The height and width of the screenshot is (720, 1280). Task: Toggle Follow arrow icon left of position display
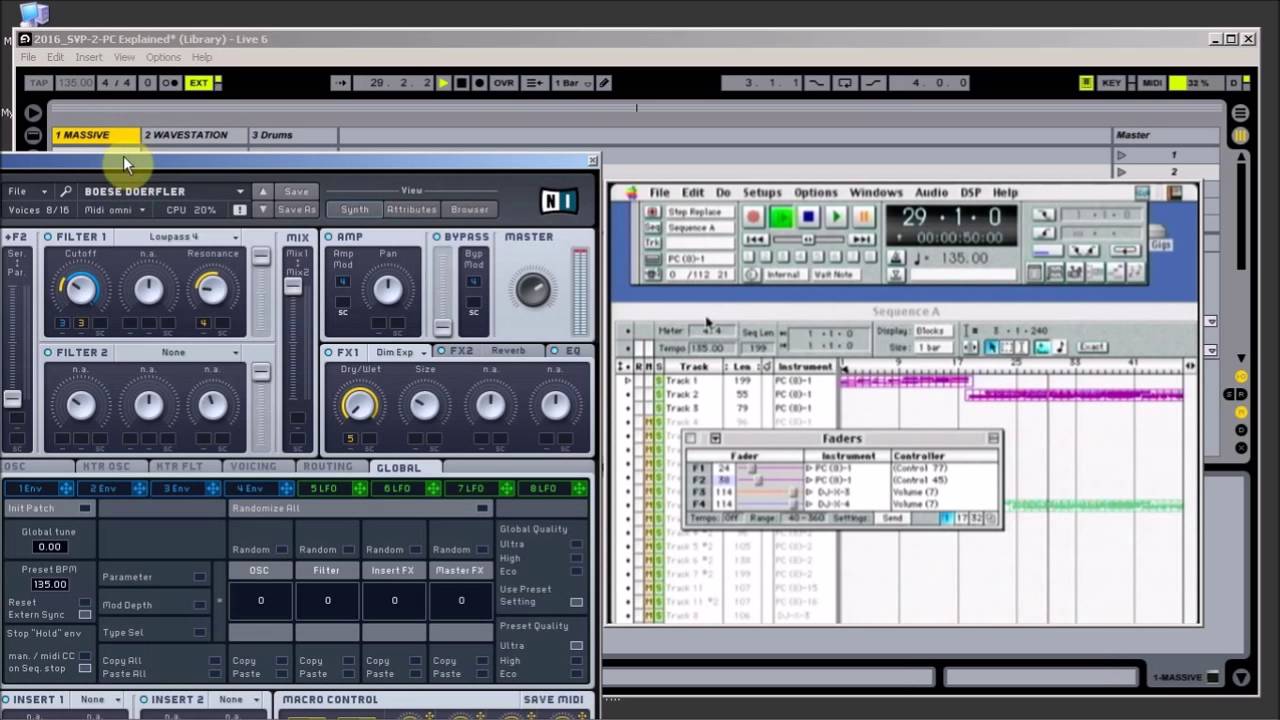pyautogui.click(x=341, y=83)
